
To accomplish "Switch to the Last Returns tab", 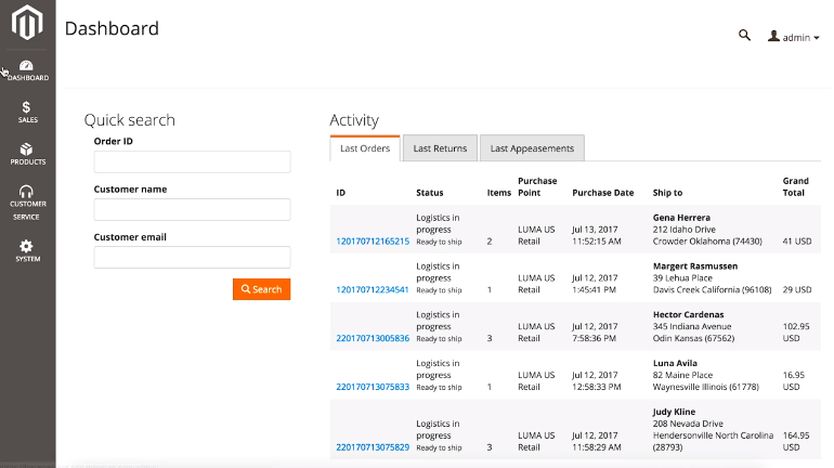I will tap(440, 148).
